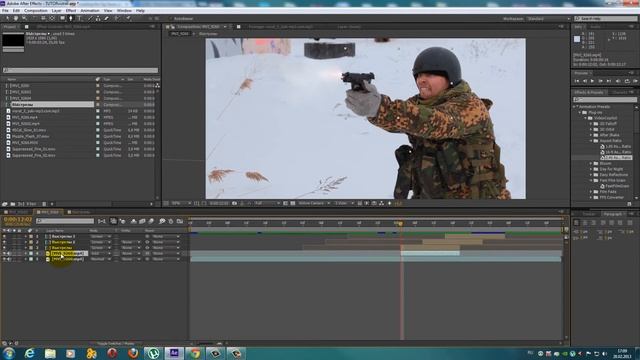Select the Clone Stamp tool

(98, 18)
